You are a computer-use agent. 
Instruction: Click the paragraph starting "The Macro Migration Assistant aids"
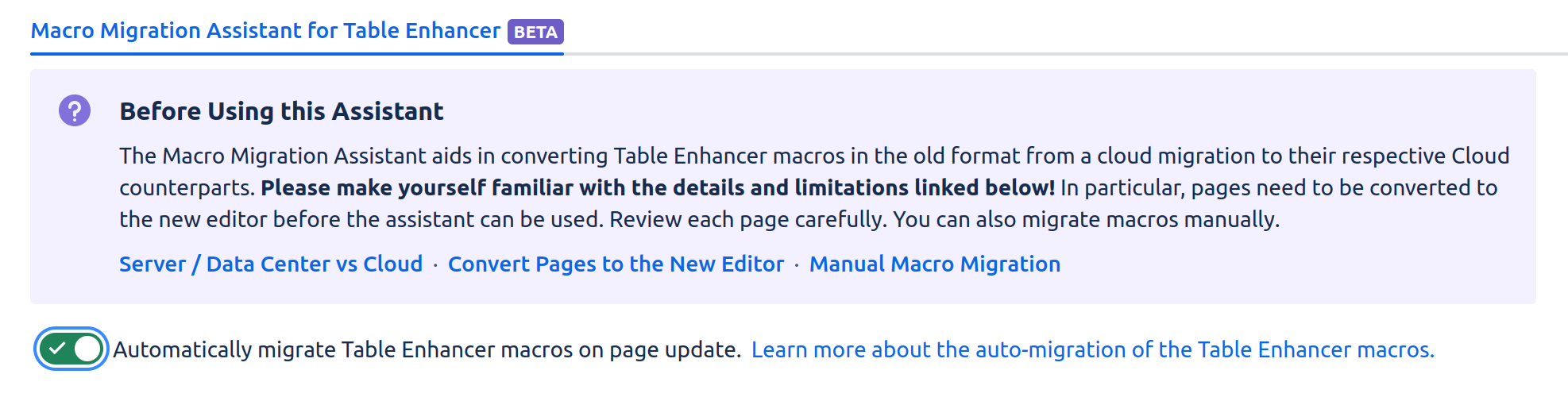coord(556,156)
